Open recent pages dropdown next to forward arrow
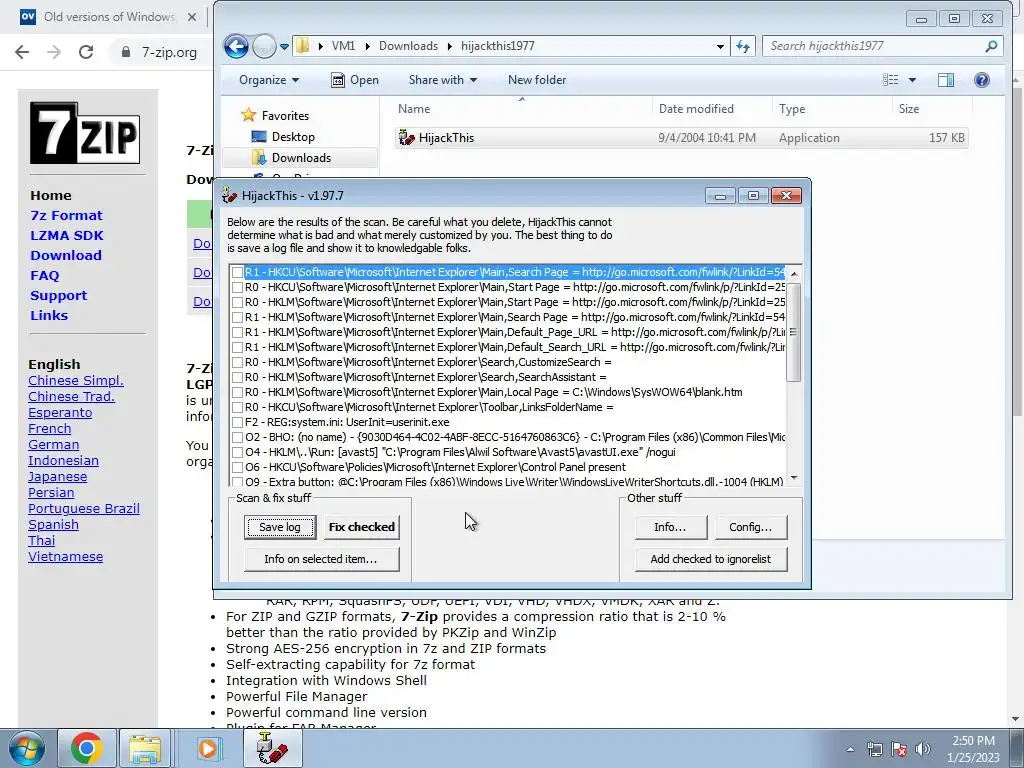Screen dimensions: 1024x768 [x=284, y=46]
